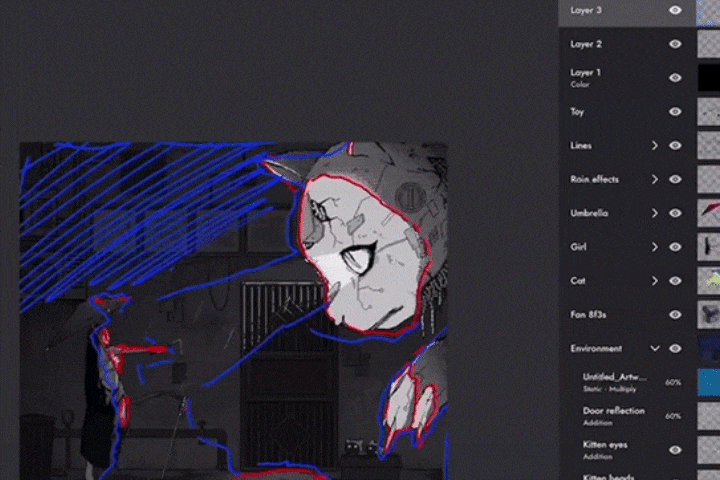Select the Environment group label
This screenshot has height=480, width=720.
[x=596, y=349]
